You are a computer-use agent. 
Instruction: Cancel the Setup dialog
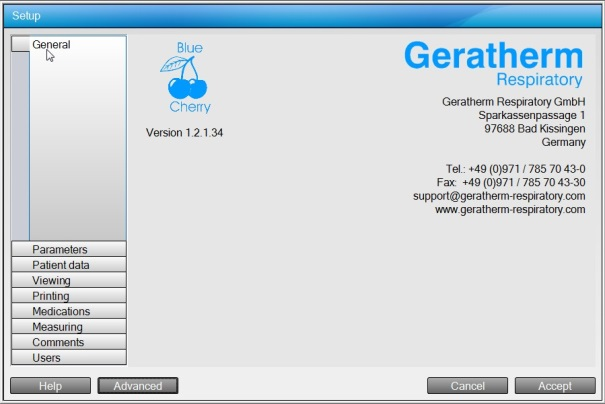(x=467, y=385)
